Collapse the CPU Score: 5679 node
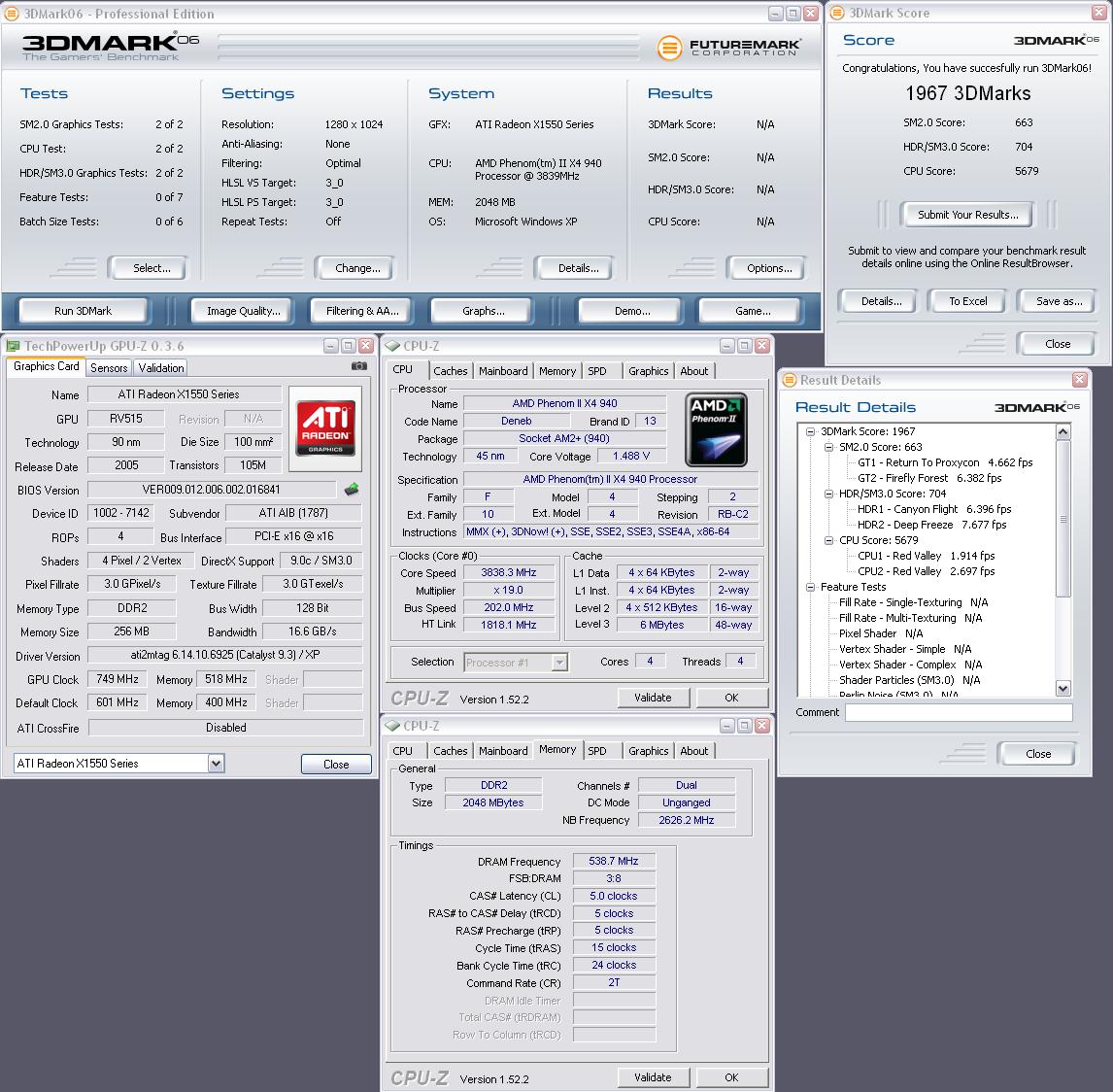1113x1092 pixels. tap(828, 540)
